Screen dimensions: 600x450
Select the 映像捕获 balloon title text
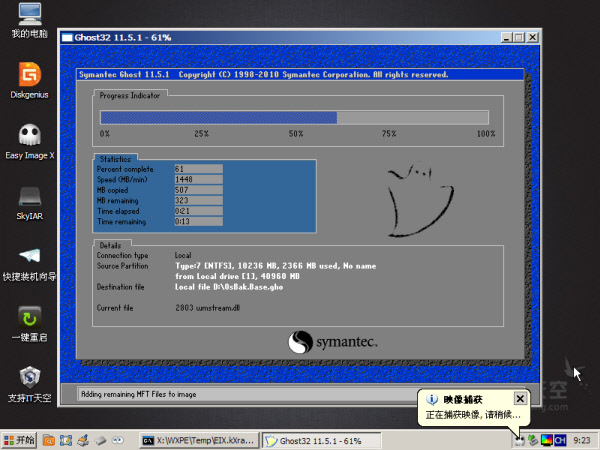click(463, 399)
